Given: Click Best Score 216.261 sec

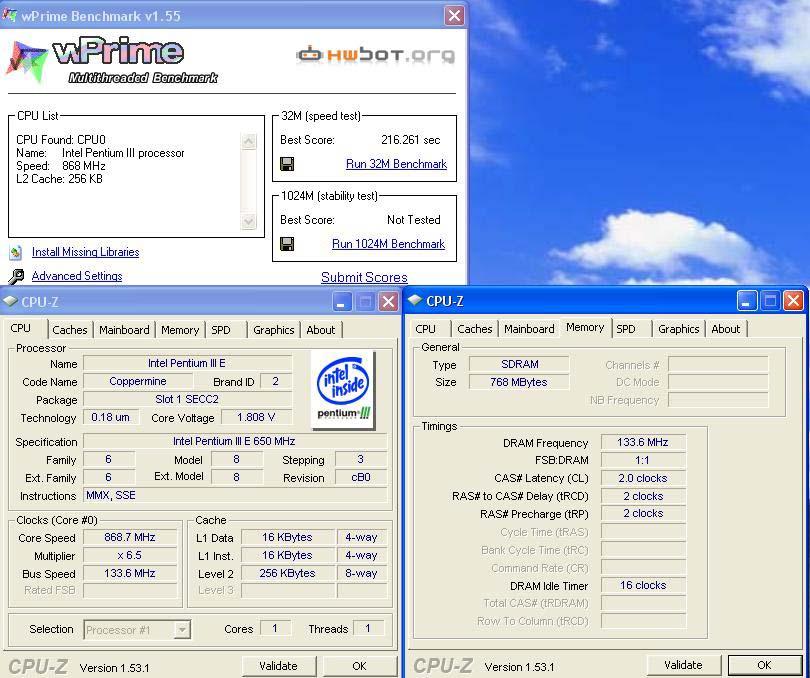Looking at the screenshot, I should pos(411,140).
